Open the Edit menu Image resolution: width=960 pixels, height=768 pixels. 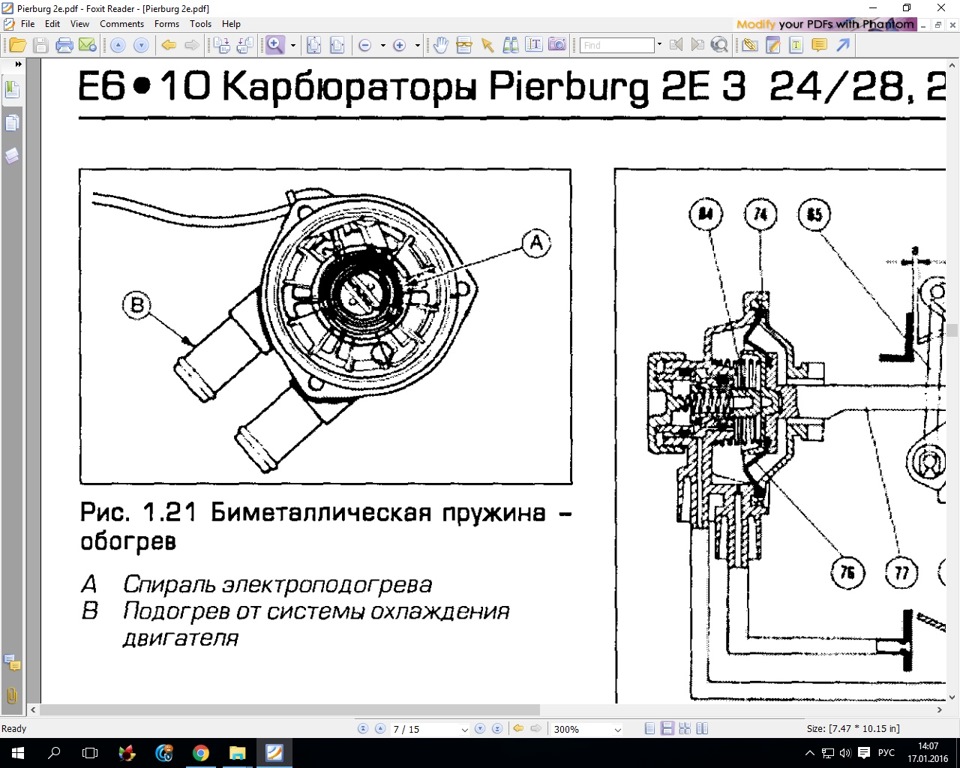click(53, 24)
